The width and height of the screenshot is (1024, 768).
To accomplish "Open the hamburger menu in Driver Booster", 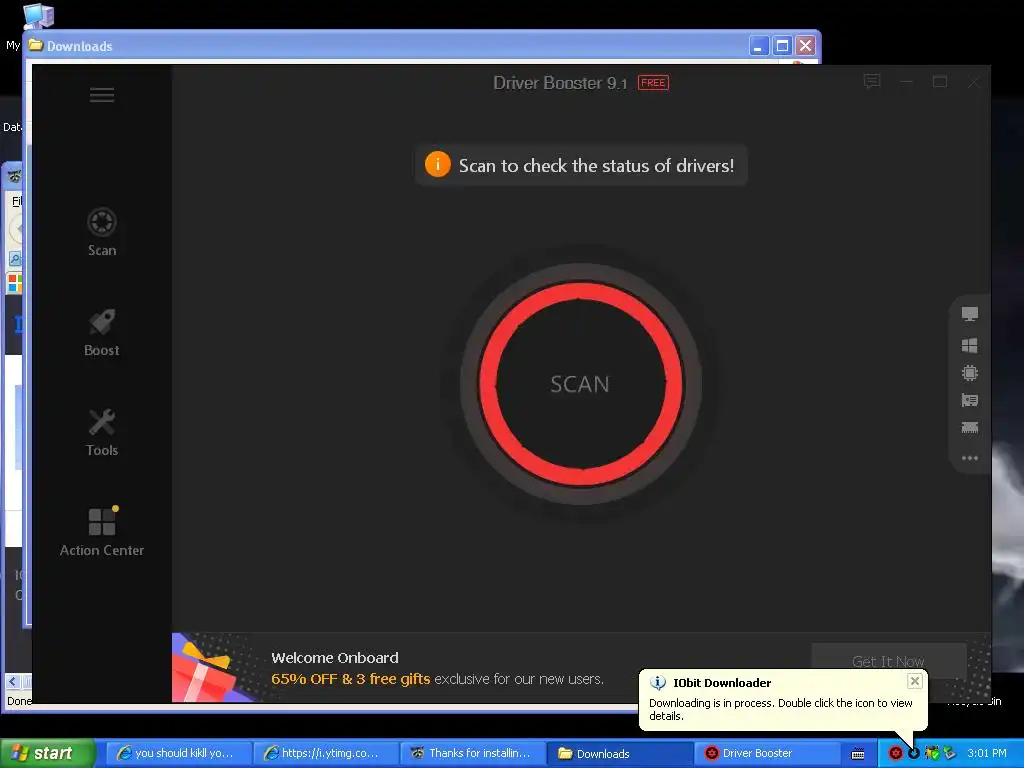I will pos(102,95).
